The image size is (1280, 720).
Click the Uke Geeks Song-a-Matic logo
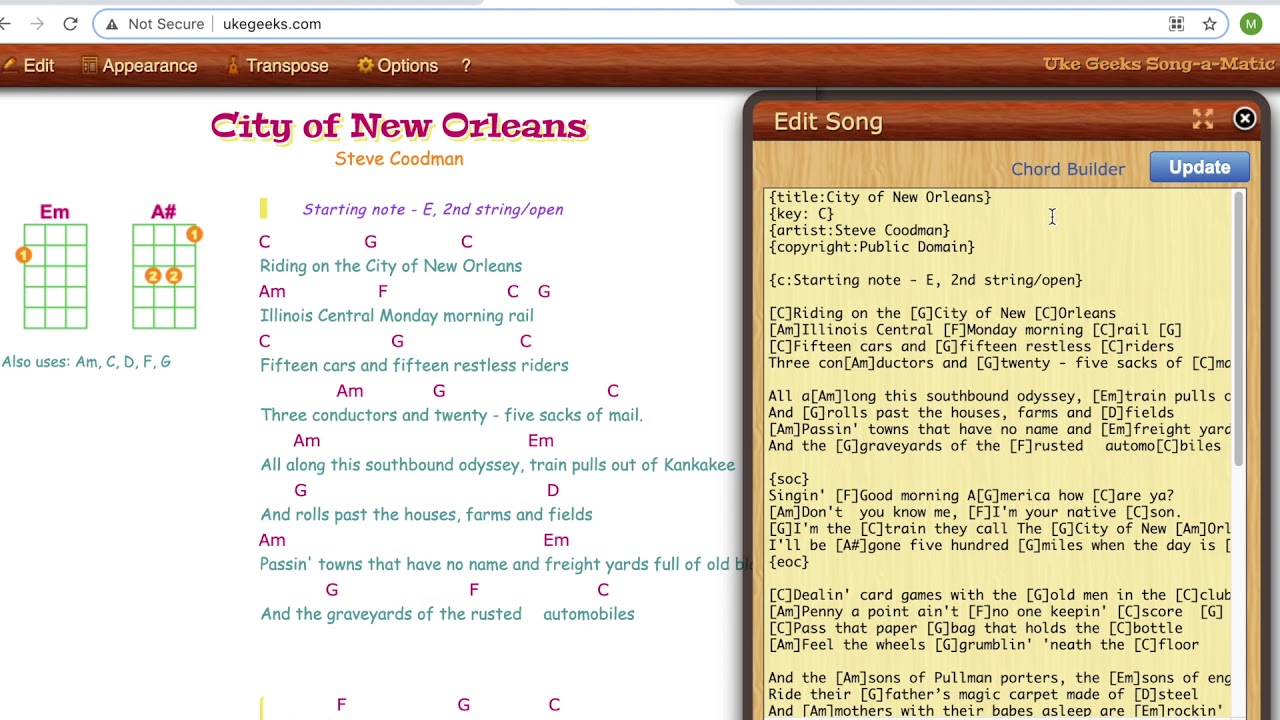pyautogui.click(x=1159, y=64)
